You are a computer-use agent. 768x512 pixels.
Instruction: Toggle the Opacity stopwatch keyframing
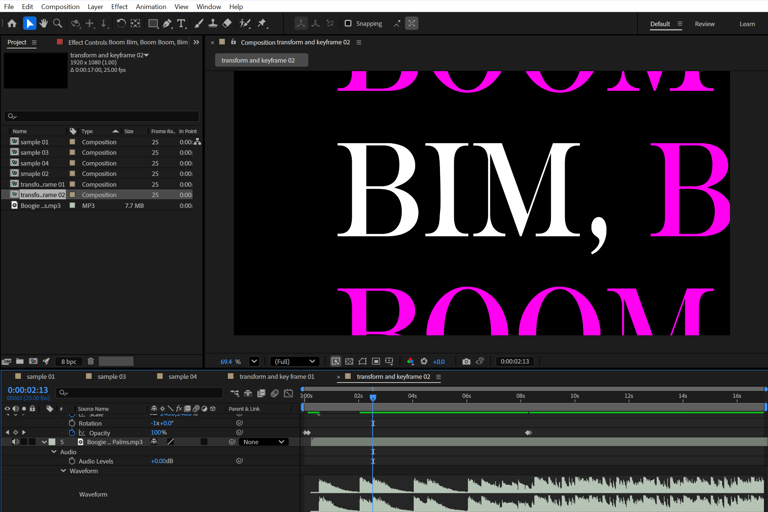(72, 433)
